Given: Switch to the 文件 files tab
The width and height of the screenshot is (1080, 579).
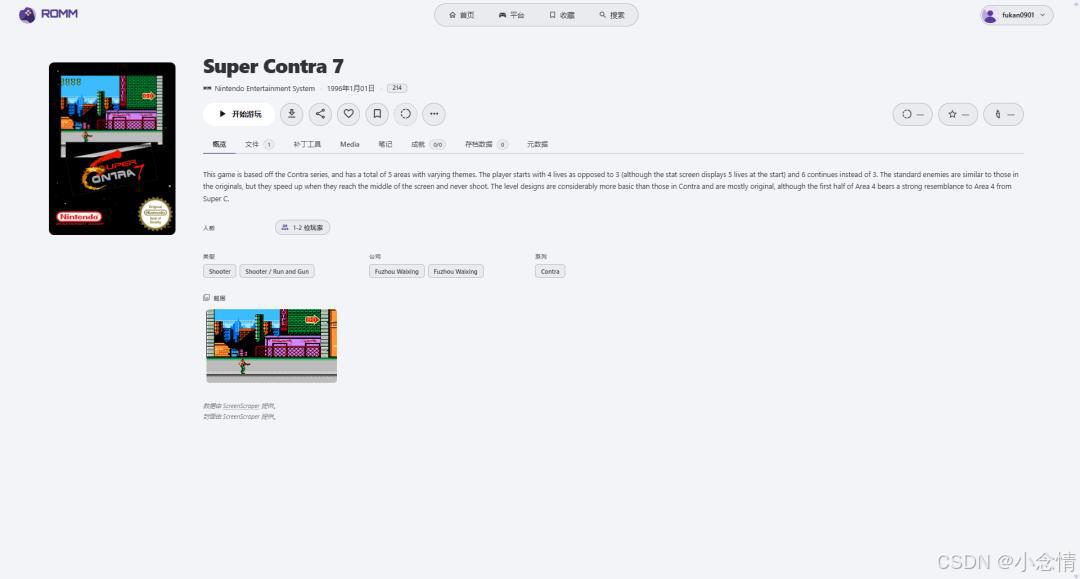Looking at the screenshot, I should tap(259, 145).
